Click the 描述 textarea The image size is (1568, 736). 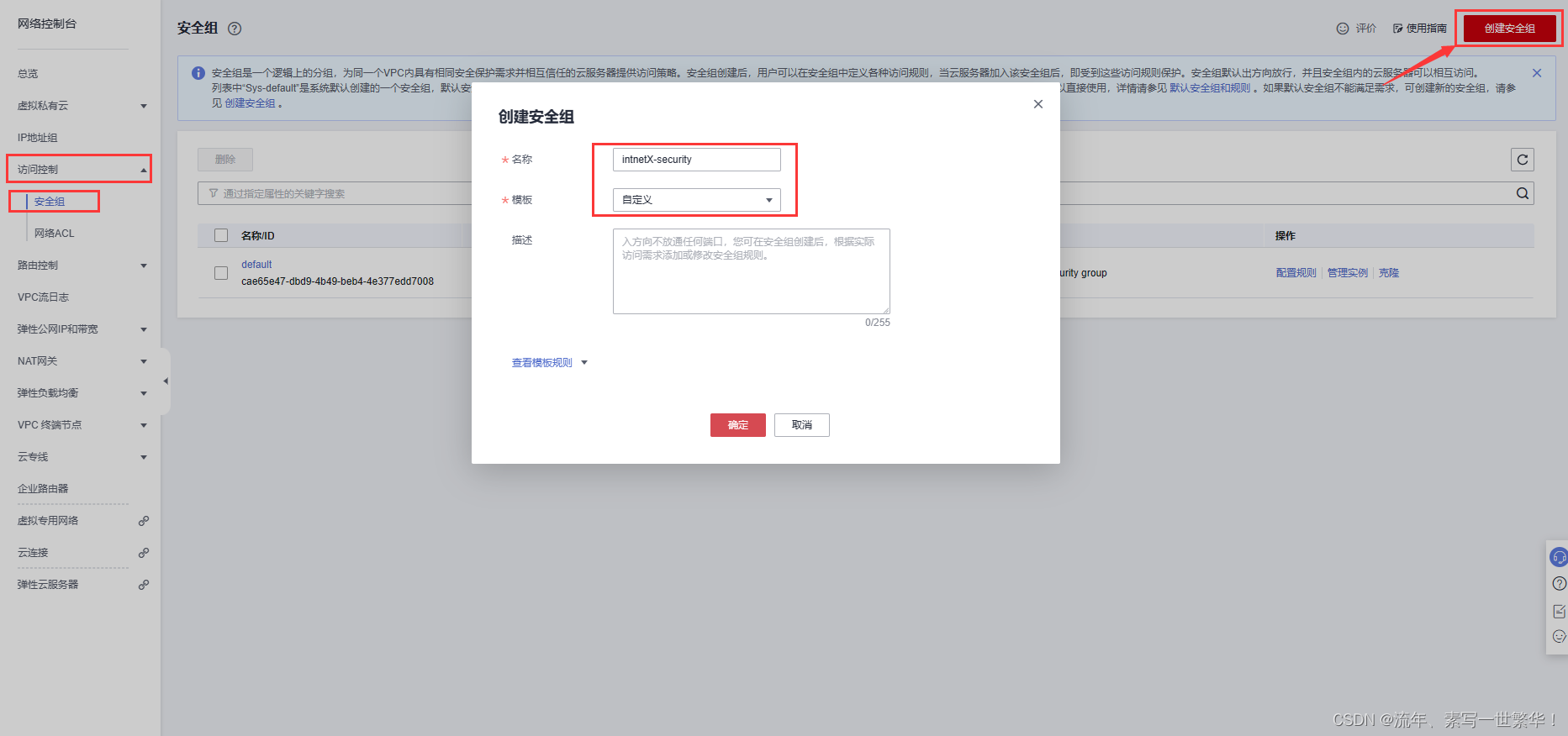coord(751,271)
